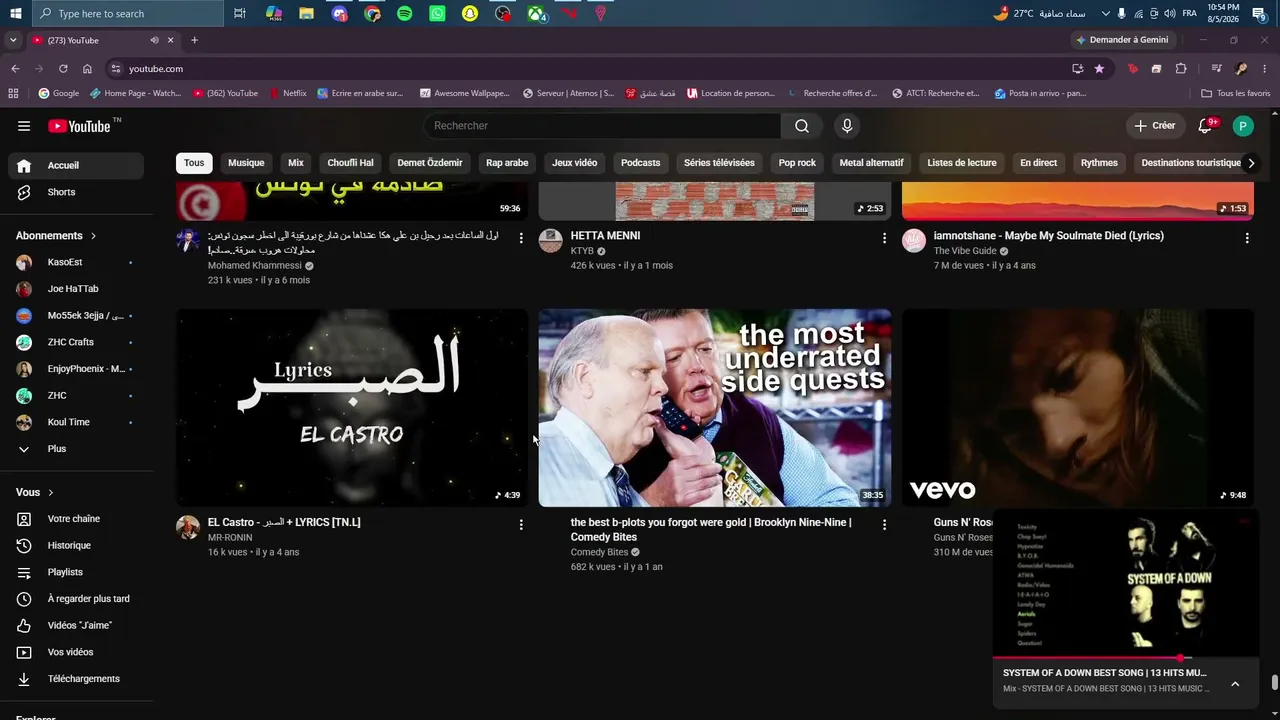Click Demander à Gemini button

click(1122, 40)
